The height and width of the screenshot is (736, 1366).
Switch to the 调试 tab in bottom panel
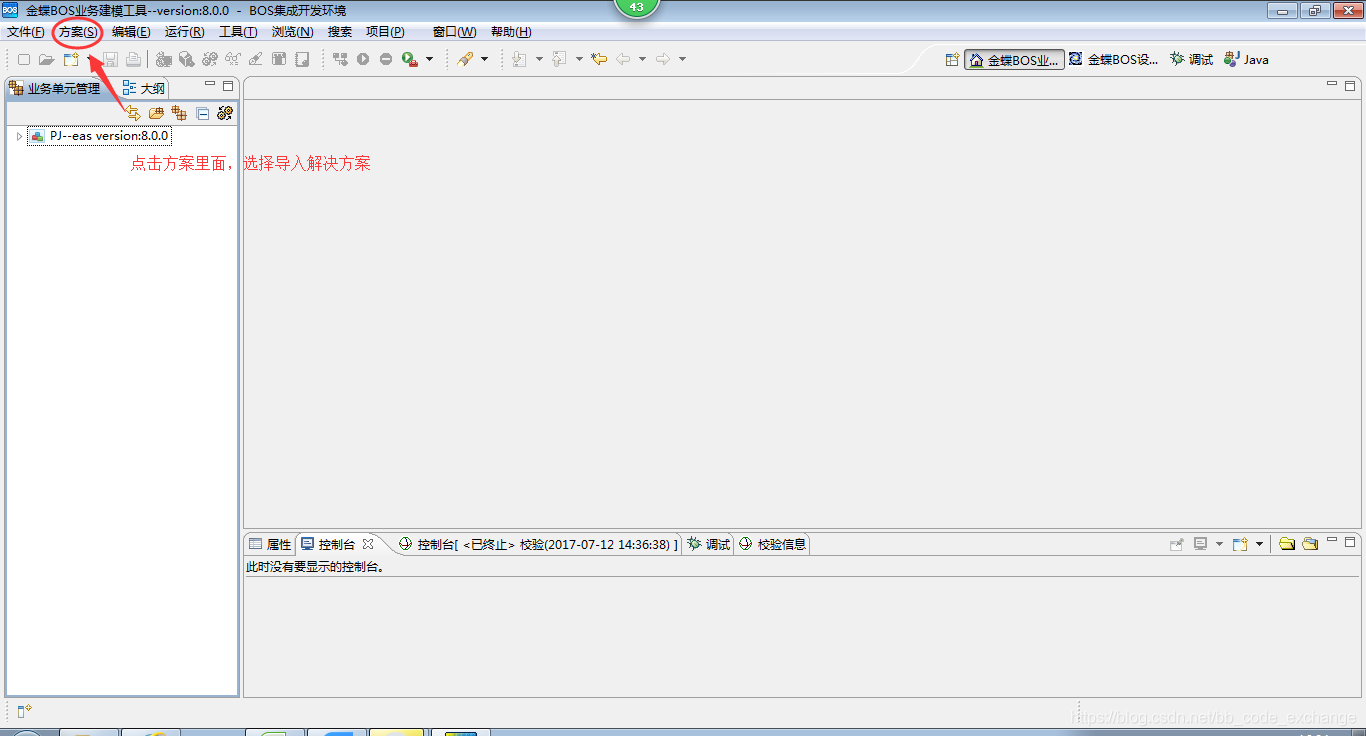tap(708, 544)
